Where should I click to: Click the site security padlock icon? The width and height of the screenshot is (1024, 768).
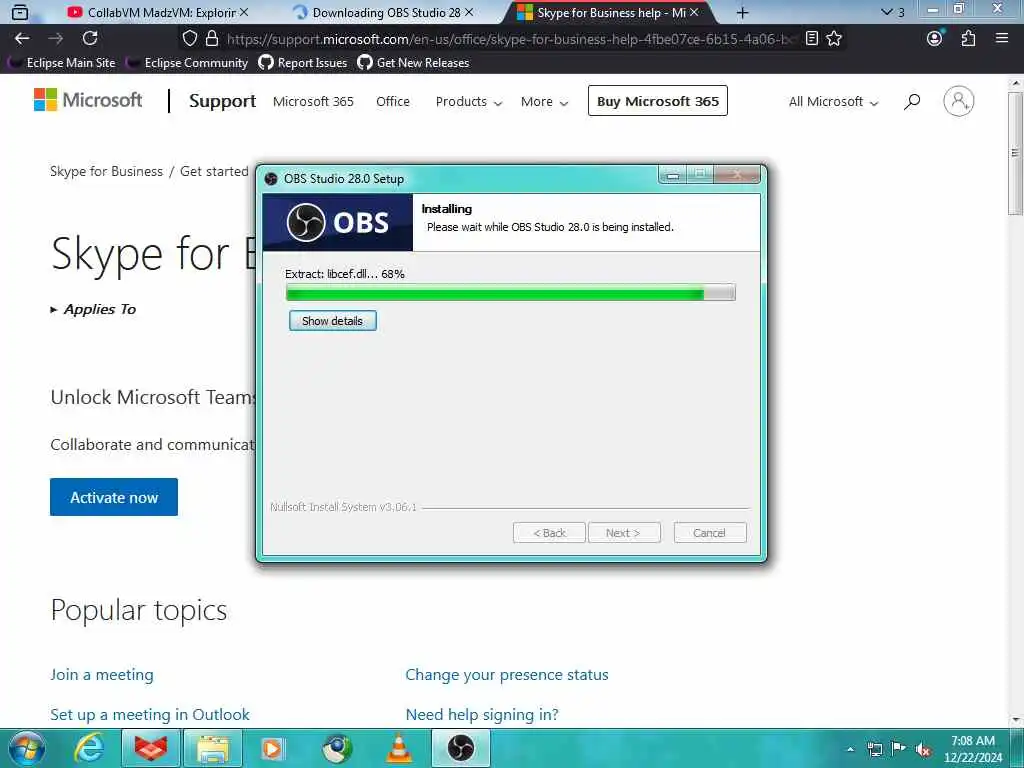[x=212, y=39]
